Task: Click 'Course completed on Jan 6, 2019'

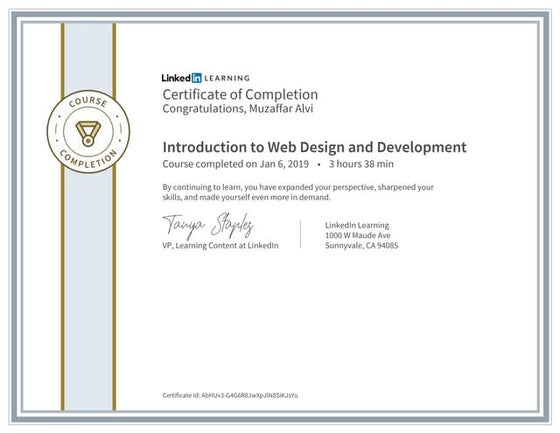Action: coord(235,164)
